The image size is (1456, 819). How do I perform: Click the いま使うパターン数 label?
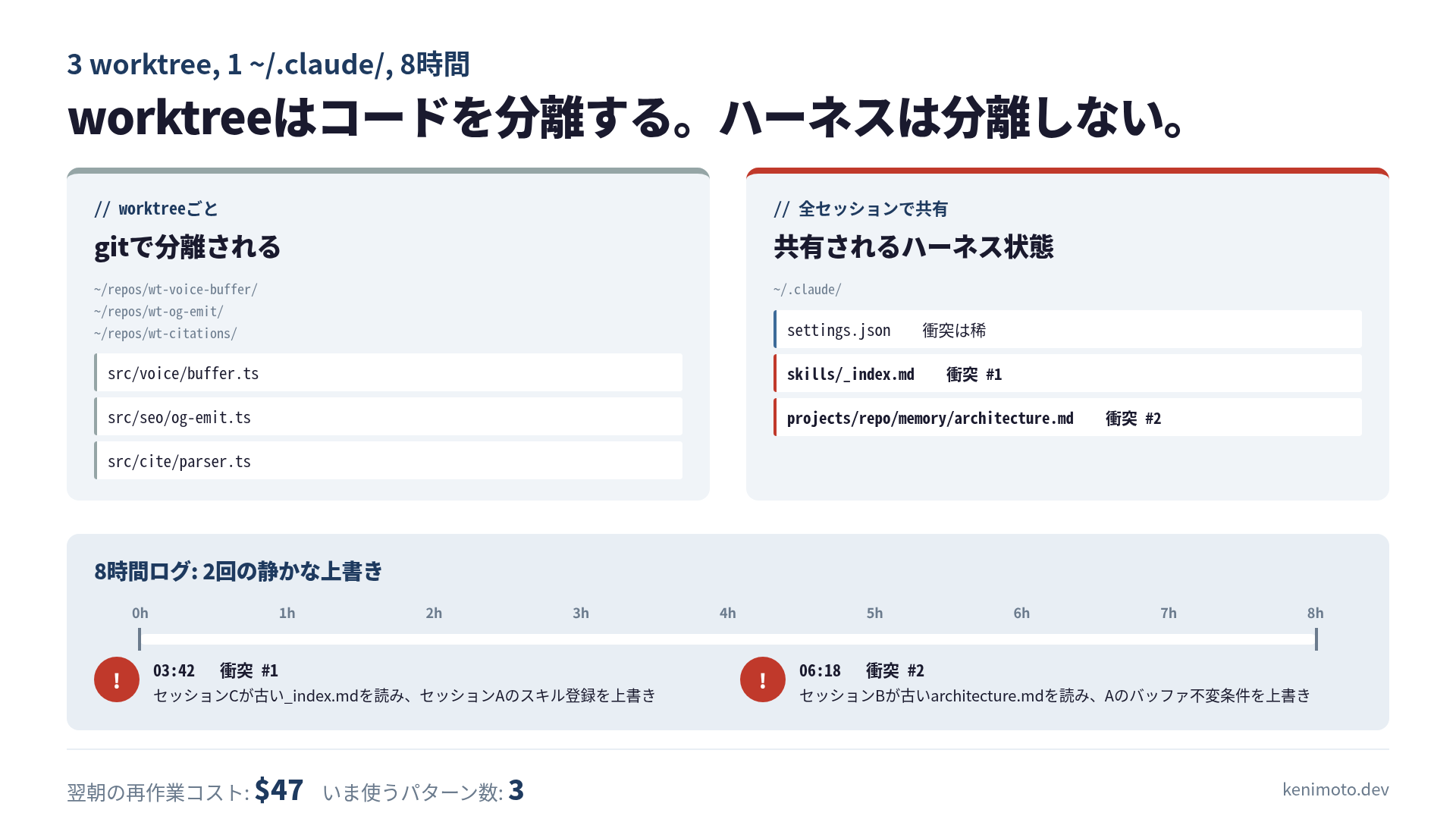(413, 792)
